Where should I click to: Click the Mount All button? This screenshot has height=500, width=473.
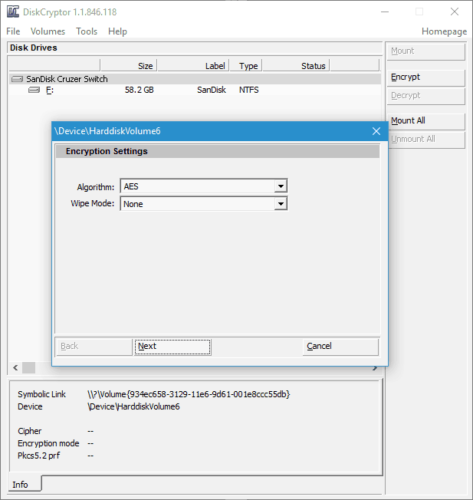click(426, 121)
